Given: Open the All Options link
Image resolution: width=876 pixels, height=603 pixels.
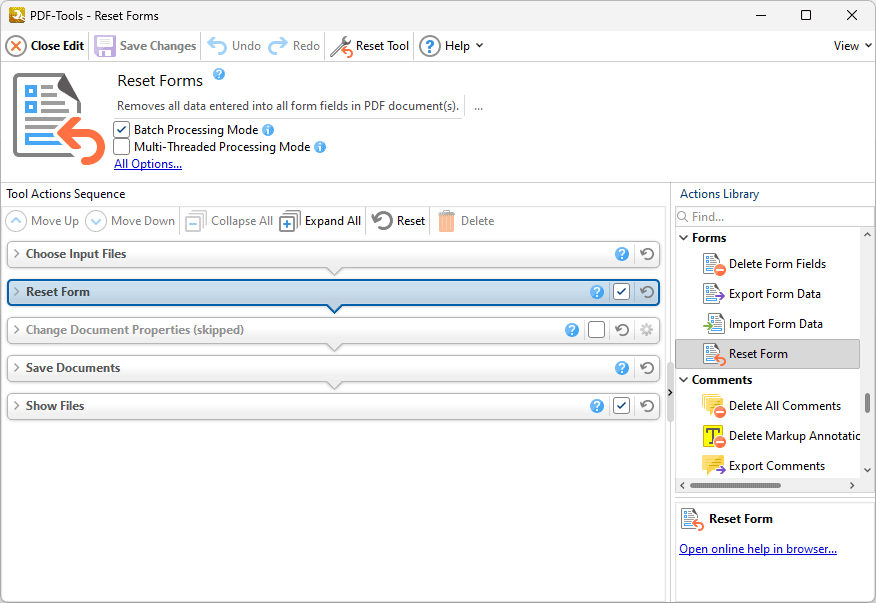Looking at the screenshot, I should click(148, 164).
